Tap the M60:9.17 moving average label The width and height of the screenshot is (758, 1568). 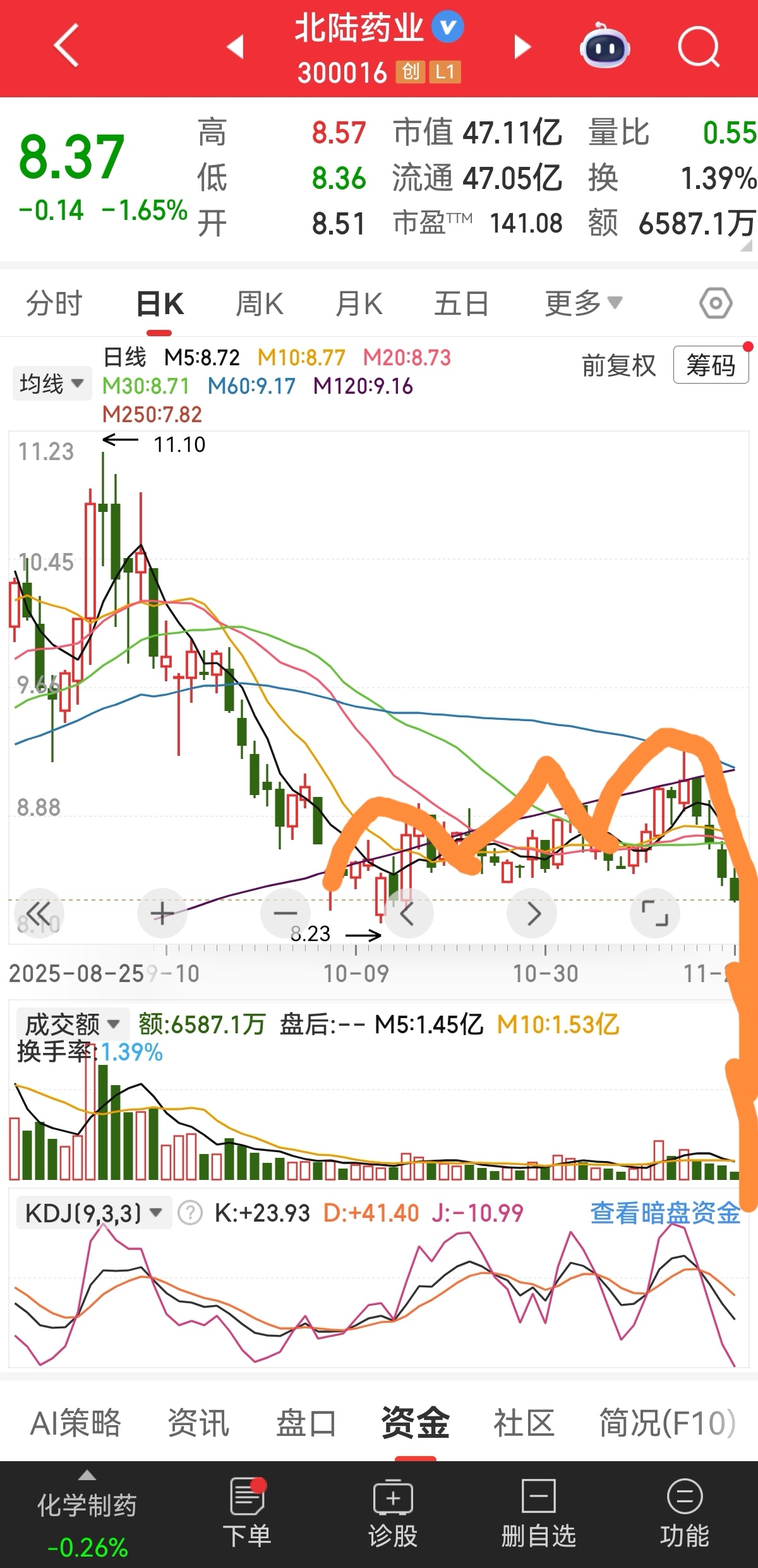(x=252, y=386)
